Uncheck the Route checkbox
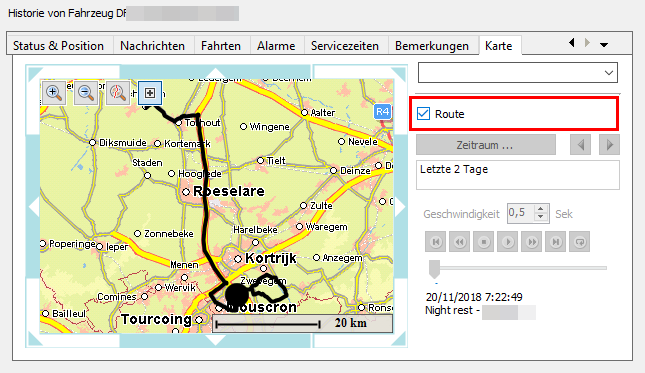 [x=423, y=114]
